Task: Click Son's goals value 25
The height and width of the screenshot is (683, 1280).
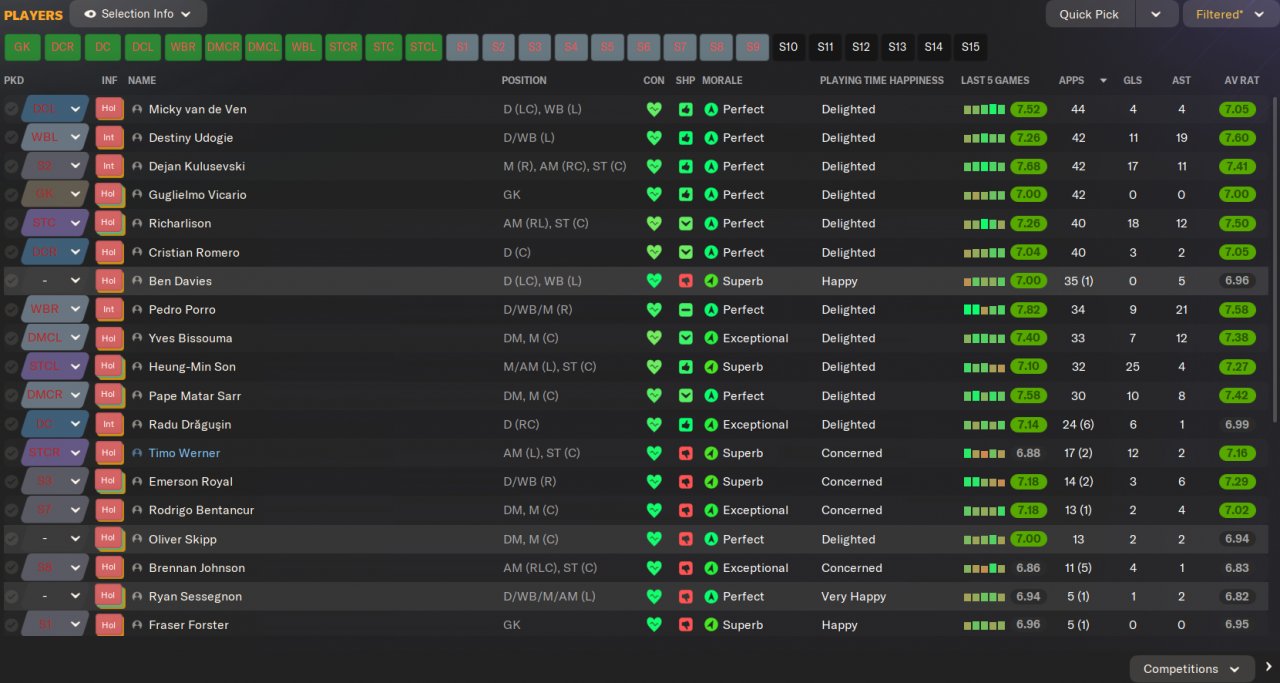Action: pos(1133,367)
